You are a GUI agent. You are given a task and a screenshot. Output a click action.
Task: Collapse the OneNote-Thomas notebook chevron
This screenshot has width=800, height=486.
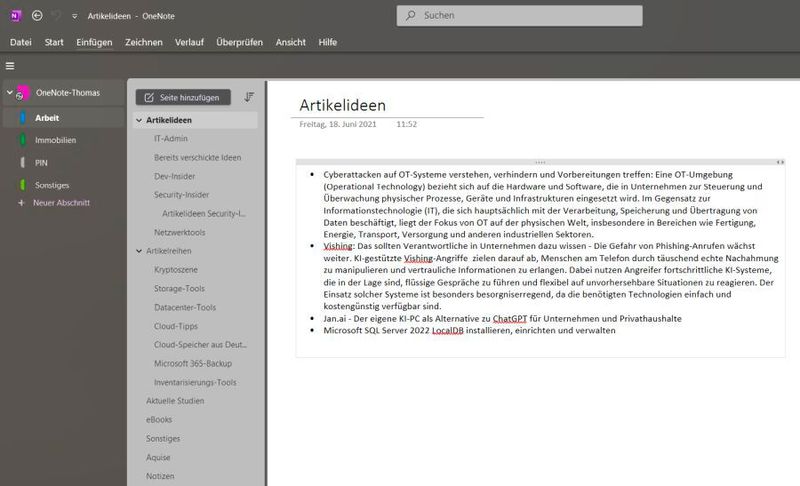[9, 92]
